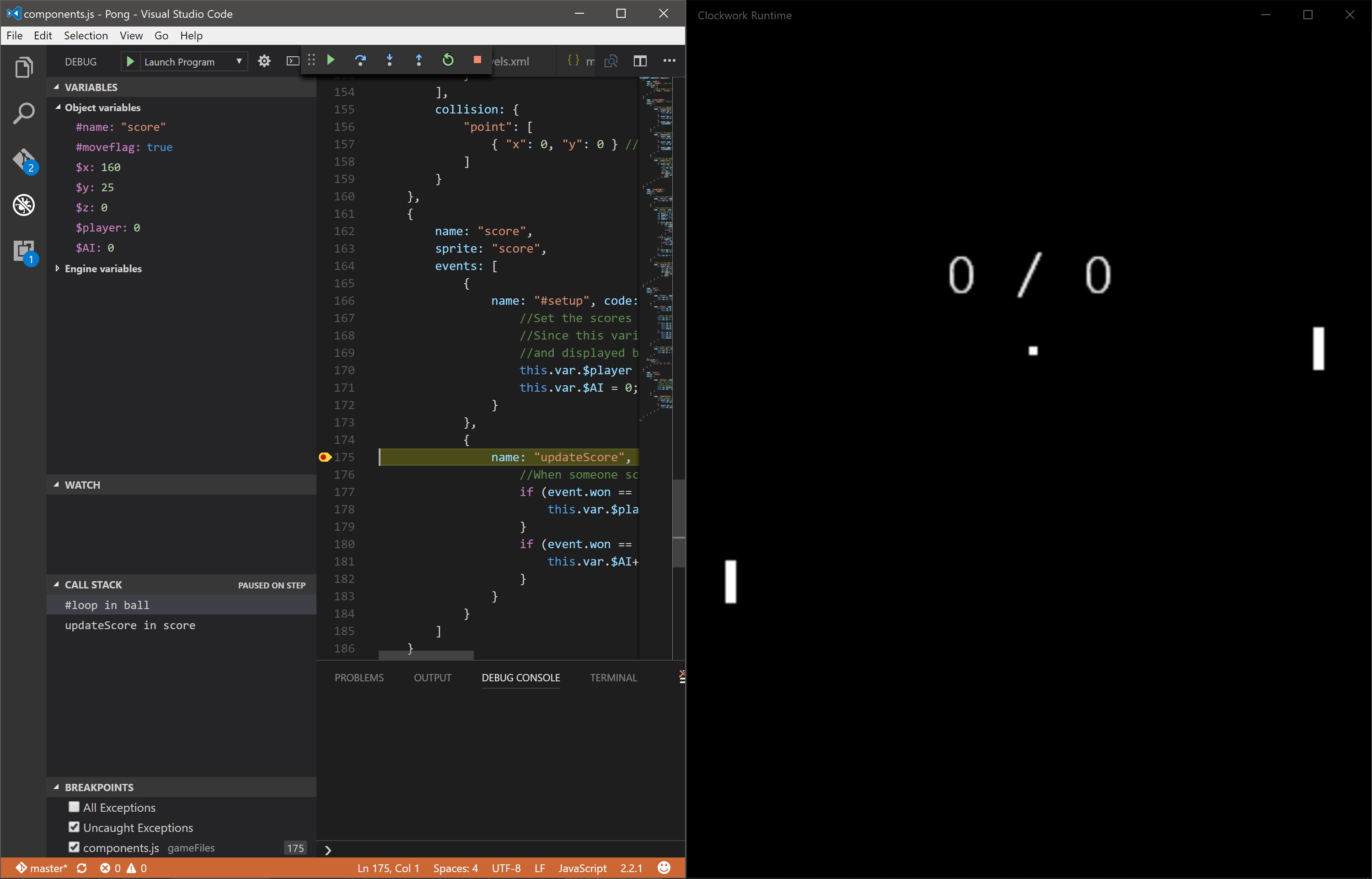The height and width of the screenshot is (879, 1372).
Task: Click the Step Out arrow icon
Action: pos(419,60)
